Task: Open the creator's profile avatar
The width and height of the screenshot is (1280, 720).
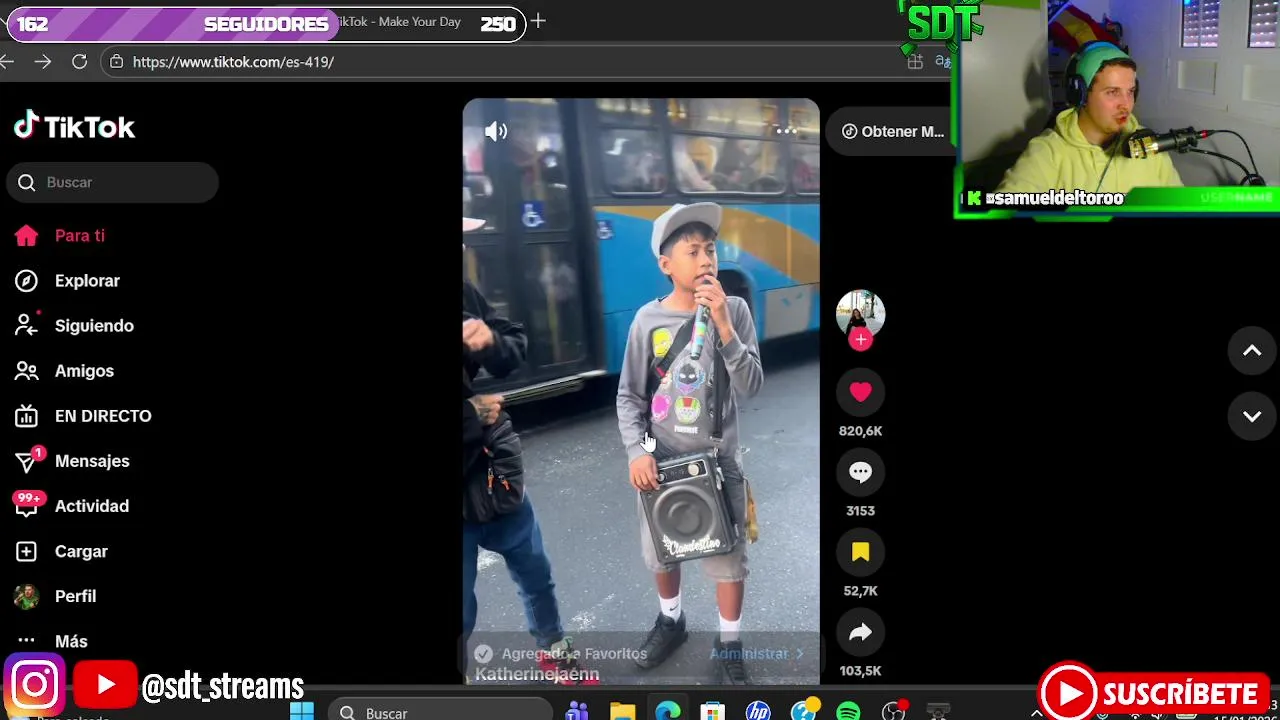Action: [x=860, y=314]
